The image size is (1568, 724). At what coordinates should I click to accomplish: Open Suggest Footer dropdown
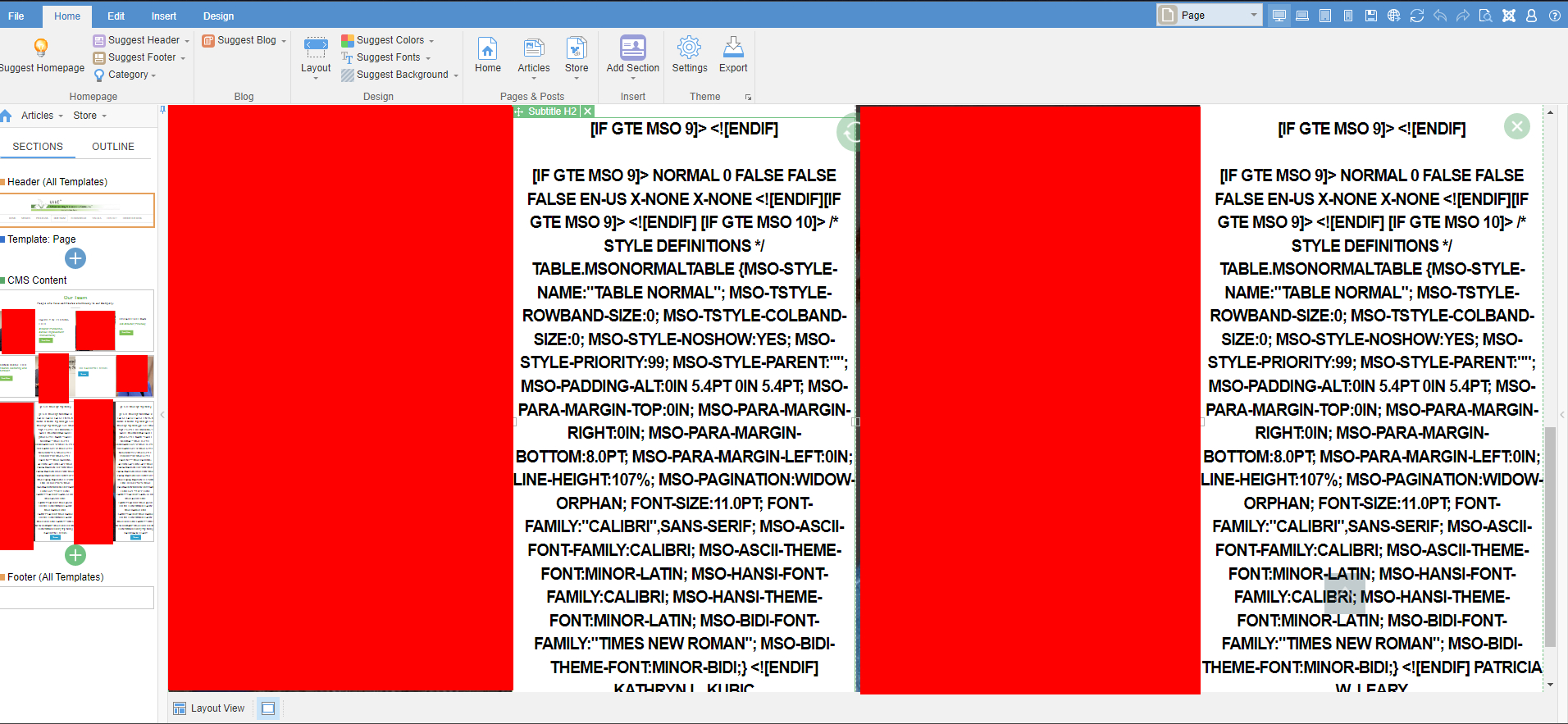183,58
